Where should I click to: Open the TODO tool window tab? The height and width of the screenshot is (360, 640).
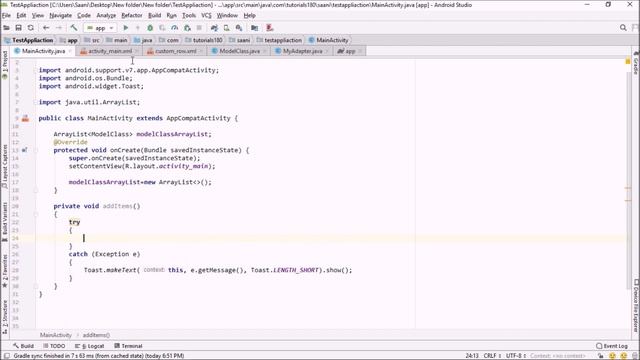(x=54, y=346)
